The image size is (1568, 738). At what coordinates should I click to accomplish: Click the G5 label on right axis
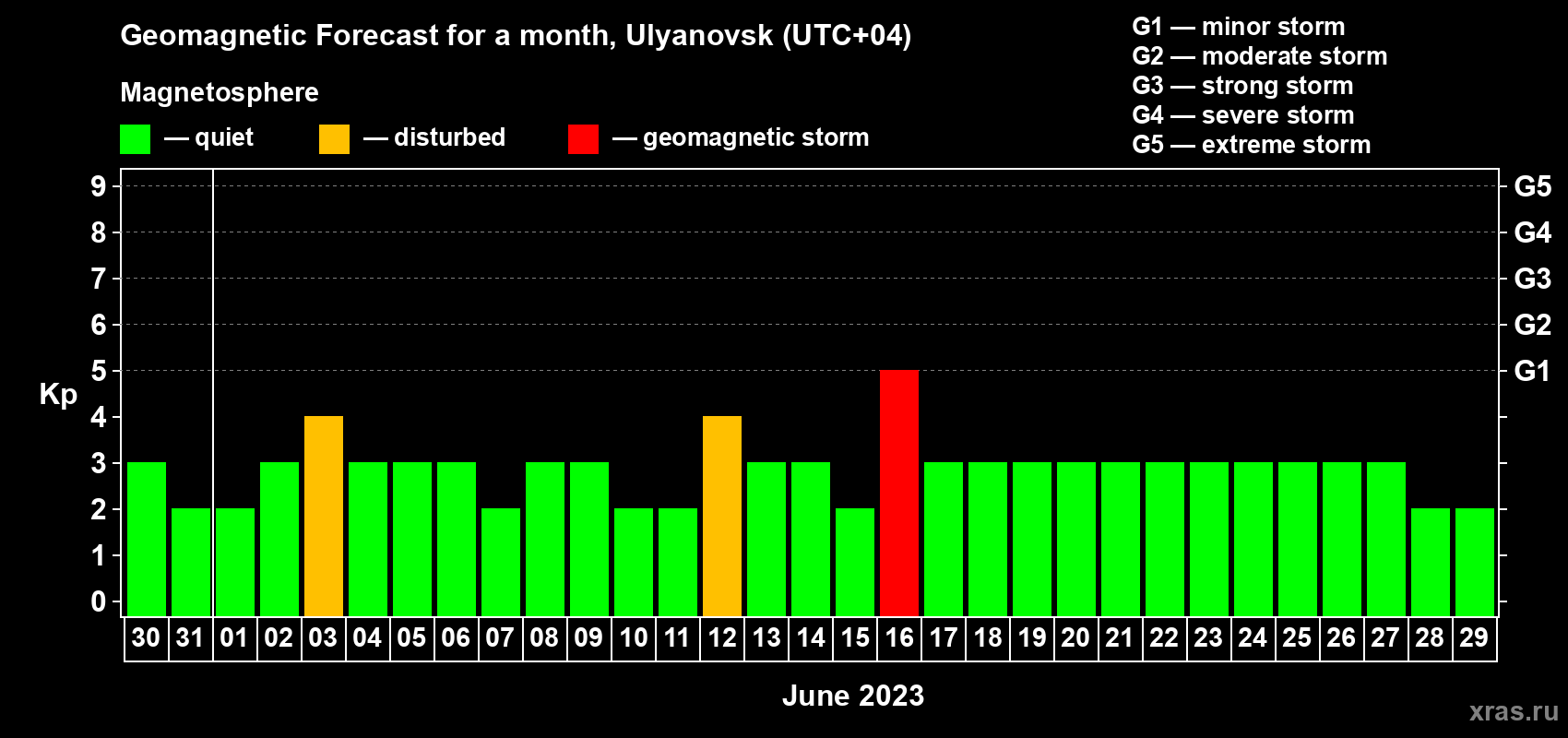point(1533,186)
